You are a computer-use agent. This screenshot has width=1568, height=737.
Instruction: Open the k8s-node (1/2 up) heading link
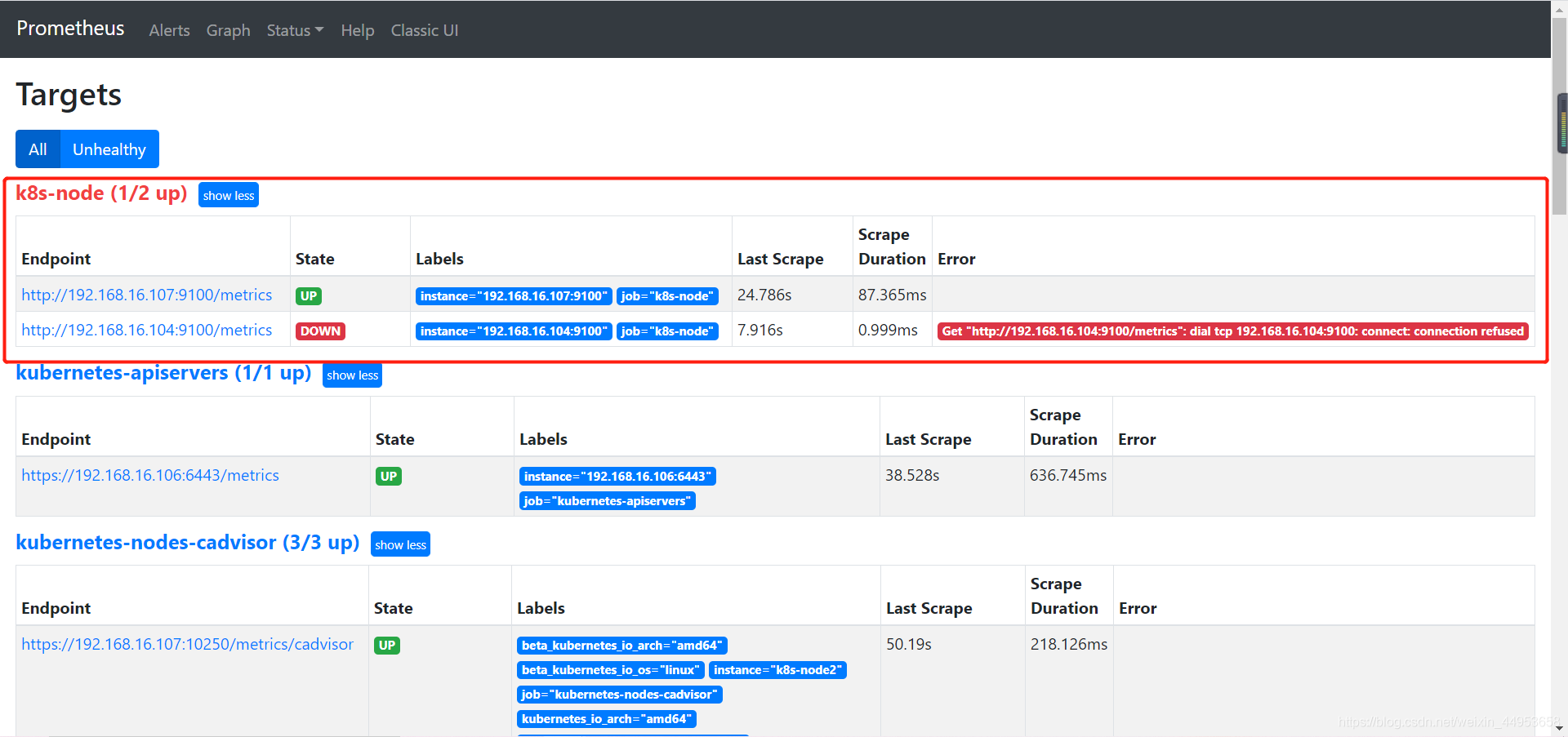click(101, 193)
